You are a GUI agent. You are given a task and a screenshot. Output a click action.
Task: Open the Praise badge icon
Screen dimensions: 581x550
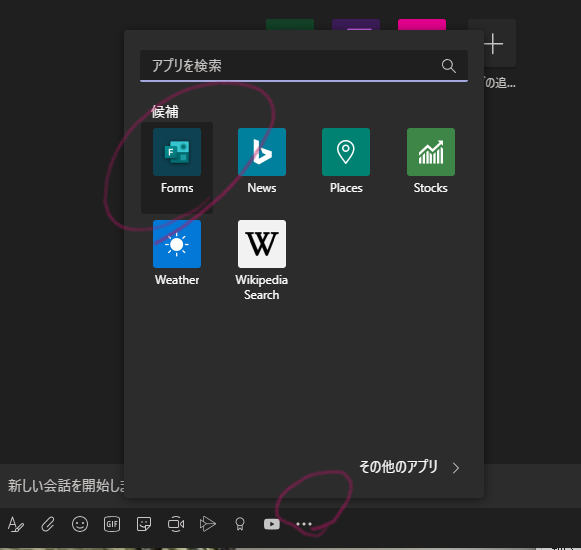240,524
